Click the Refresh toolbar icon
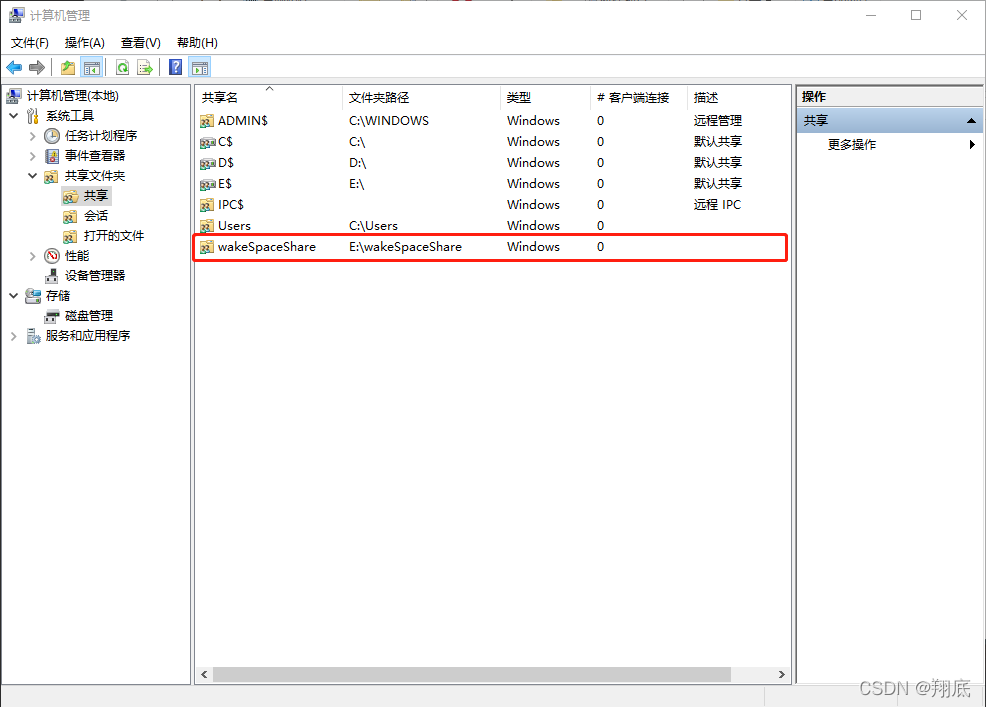Image resolution: width=986 pixels, height=707 pixels. click(x=123, y=67)
